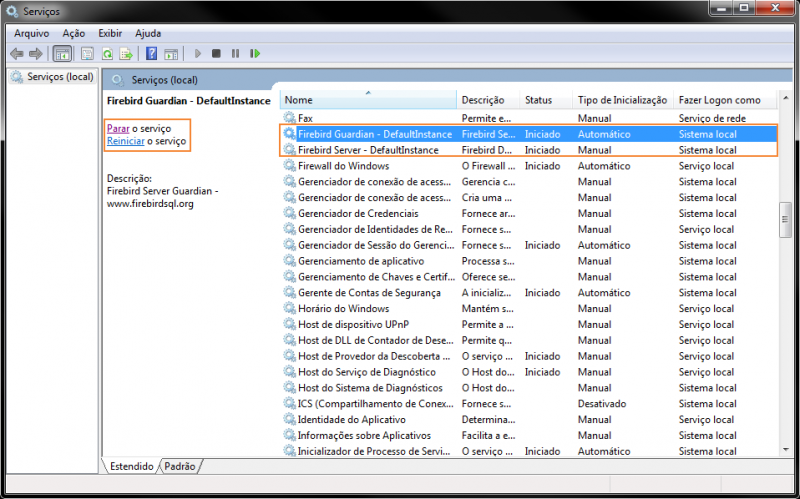
Task: Select Informações sobre Aplicativos service
Action: pos(529,435)
